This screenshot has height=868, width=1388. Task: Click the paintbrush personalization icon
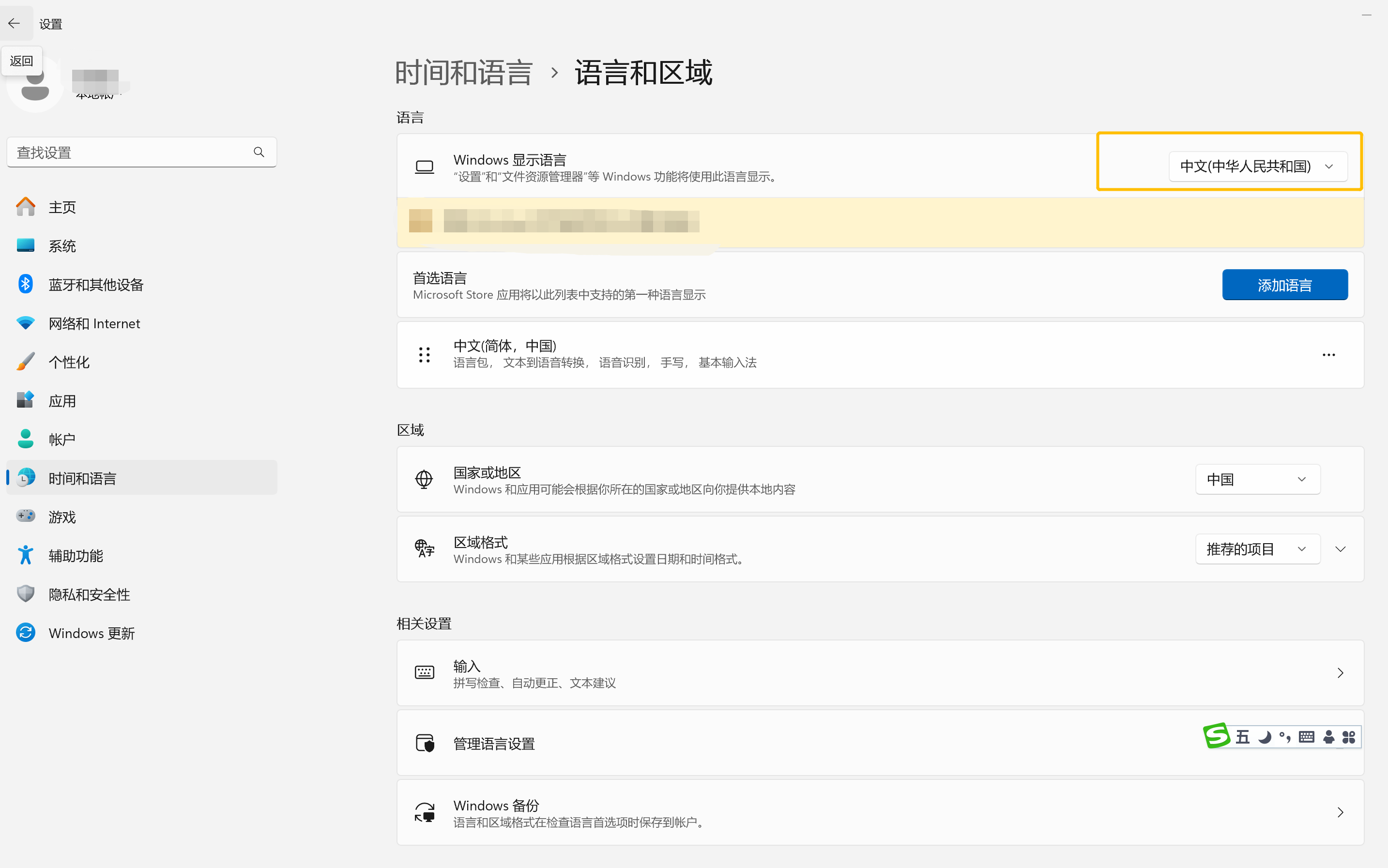[x=26, y=362]
